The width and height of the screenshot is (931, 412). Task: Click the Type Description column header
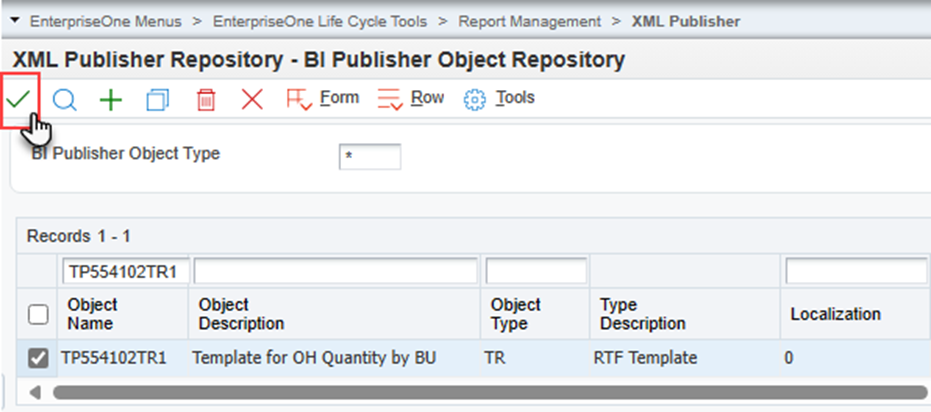(643, 314)
